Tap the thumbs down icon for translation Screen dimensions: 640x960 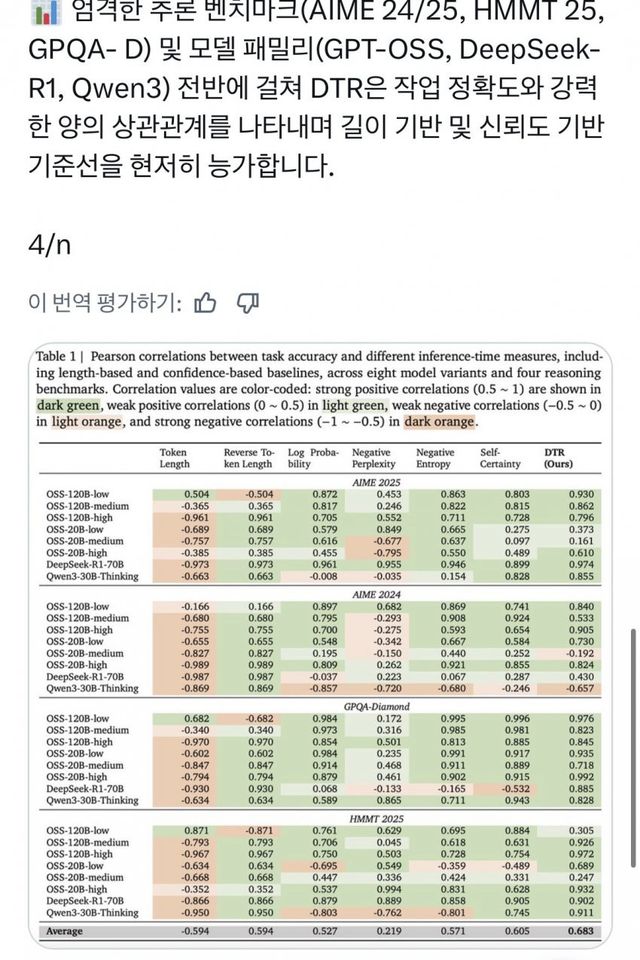click(250, 302)
